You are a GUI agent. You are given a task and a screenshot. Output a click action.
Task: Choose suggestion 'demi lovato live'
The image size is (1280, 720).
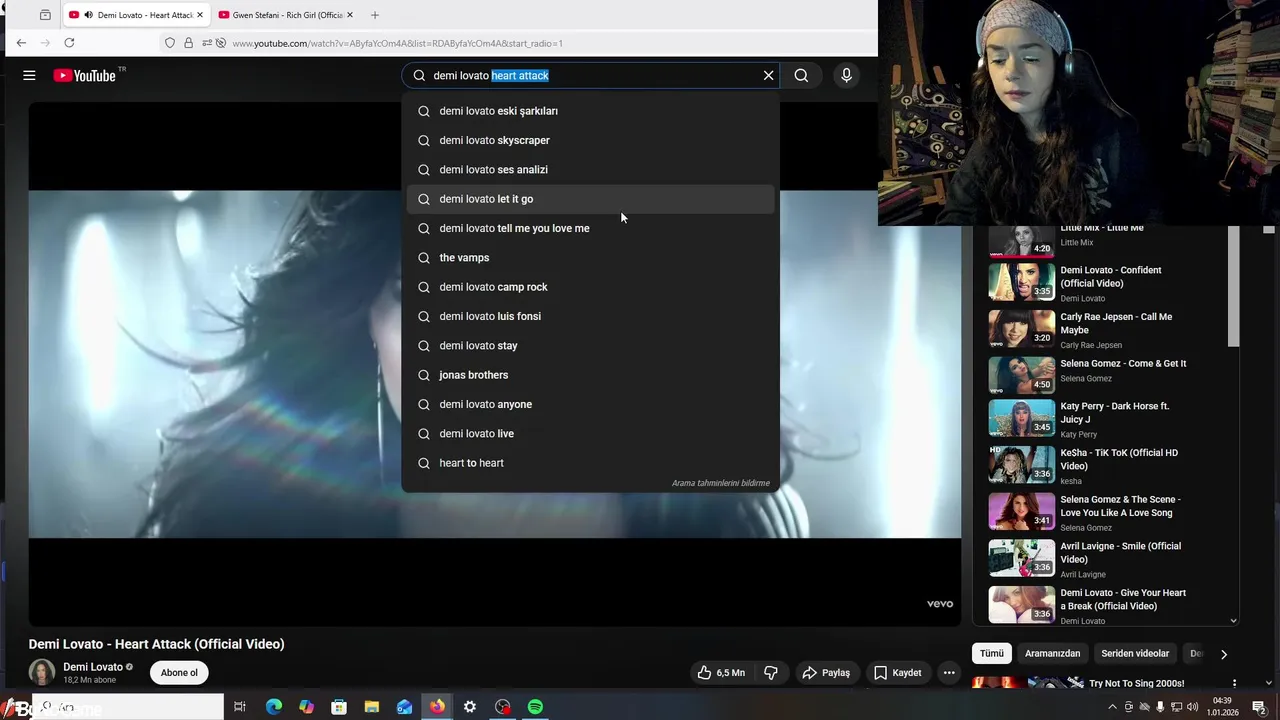(x=590, y=433)
